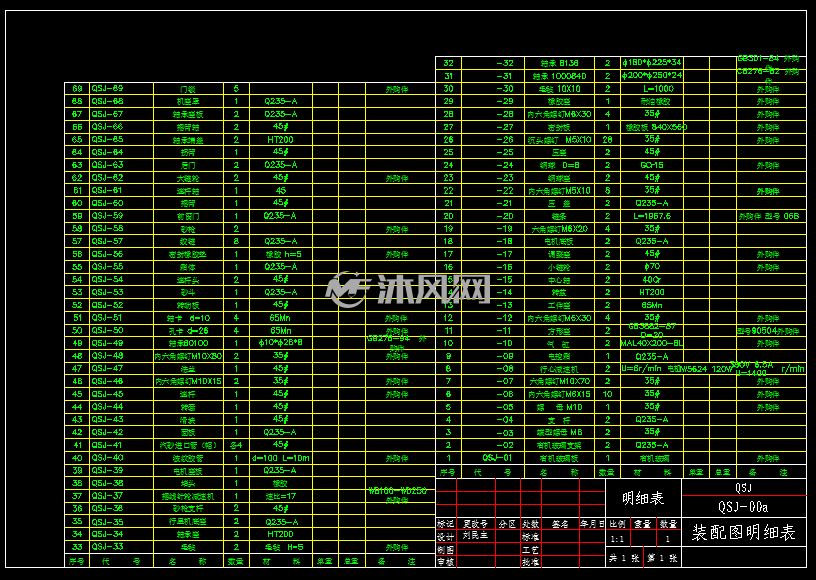Select the code cell QSJ-44

pos(108,407)
